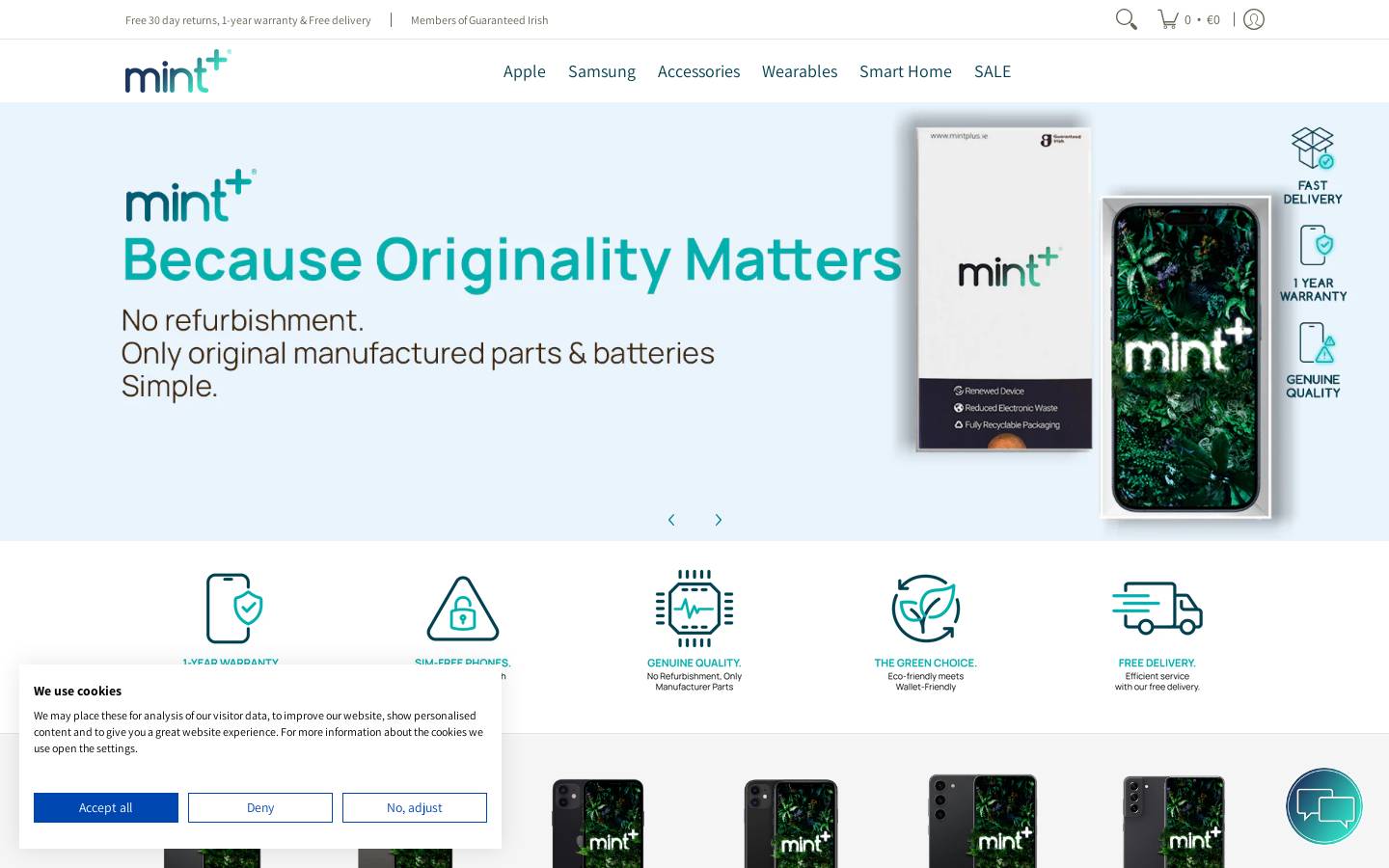
Task: Click the 1 Year Warranty banner icon
Action: tap(1316, 245)
